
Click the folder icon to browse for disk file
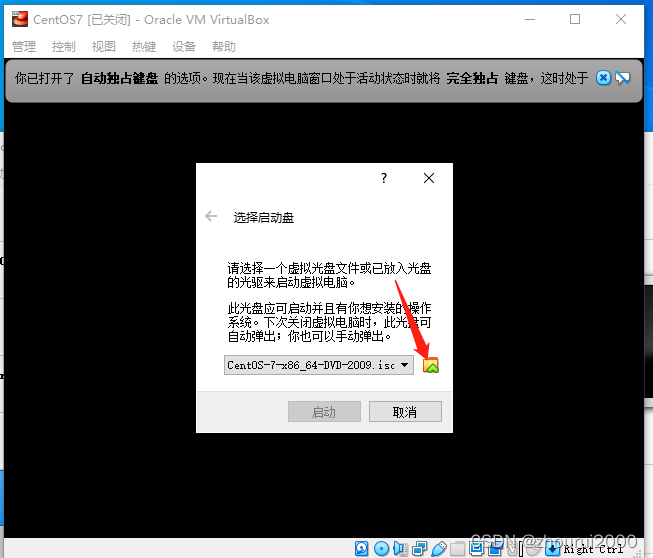[x=431, y=365]
